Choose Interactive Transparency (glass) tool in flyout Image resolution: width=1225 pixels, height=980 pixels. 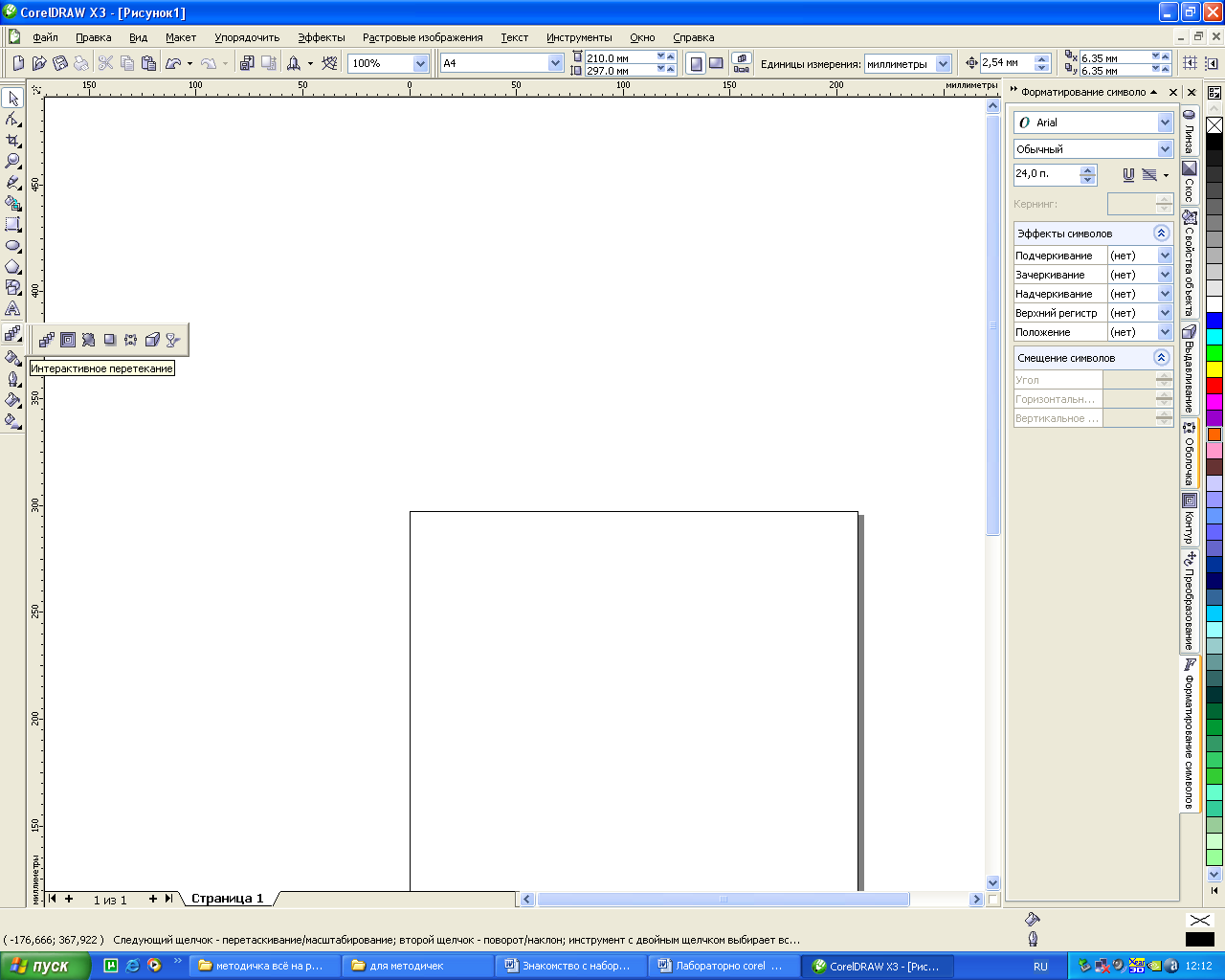pos(173,340)
